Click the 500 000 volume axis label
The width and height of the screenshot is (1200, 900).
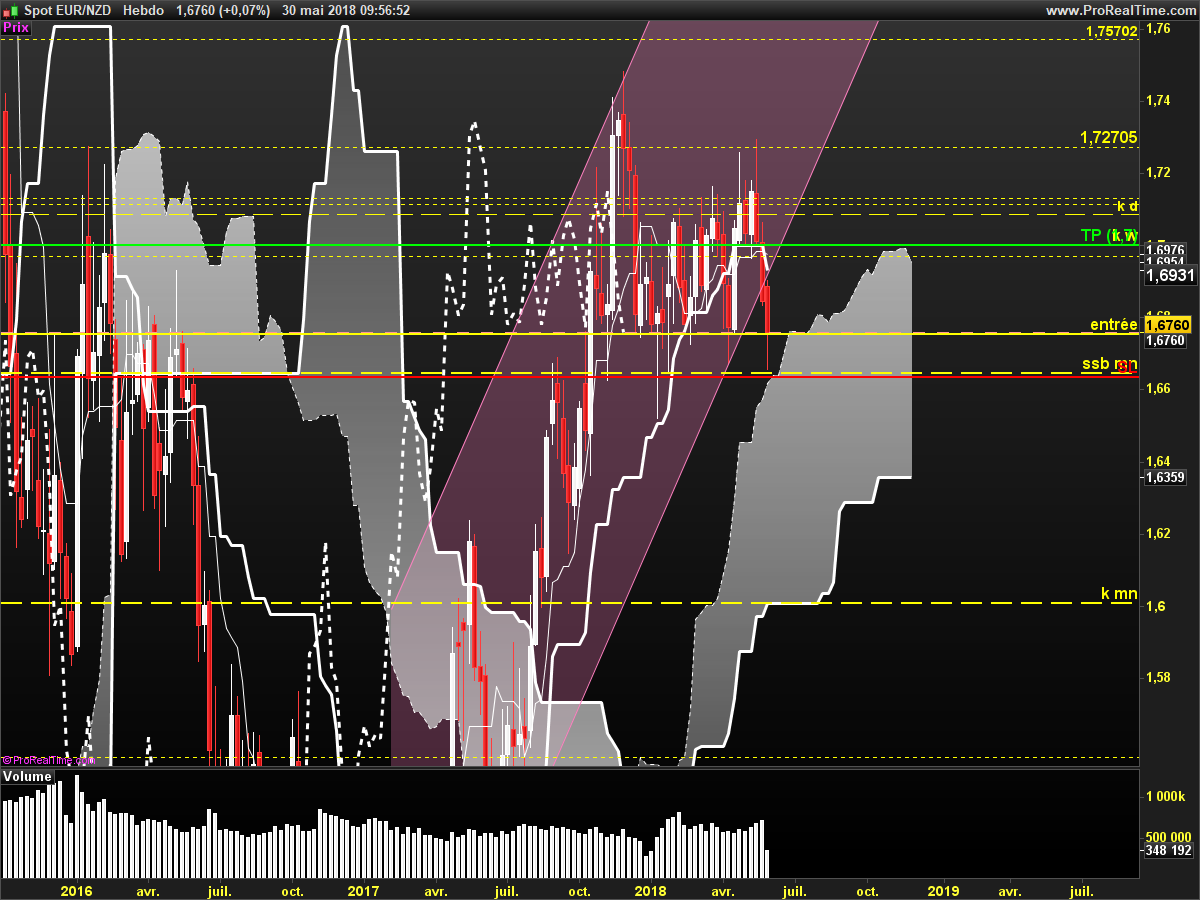tap(1167, 837)
